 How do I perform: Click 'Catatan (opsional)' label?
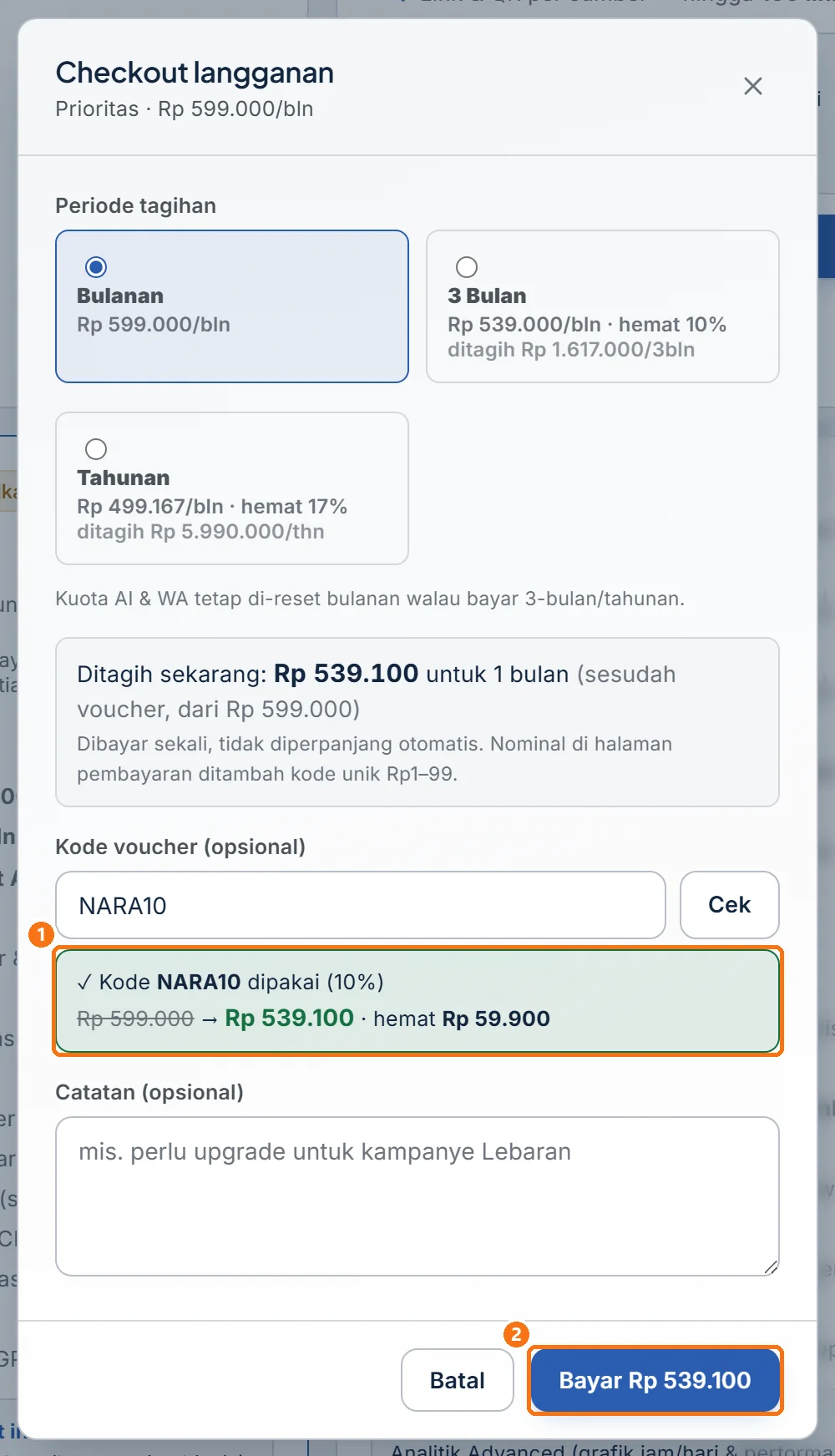pos(149,1092)
